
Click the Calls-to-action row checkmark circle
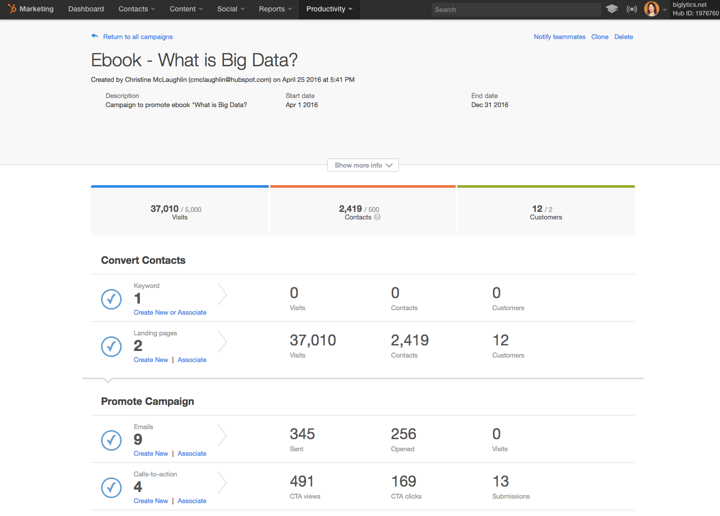tap(111, 487)
